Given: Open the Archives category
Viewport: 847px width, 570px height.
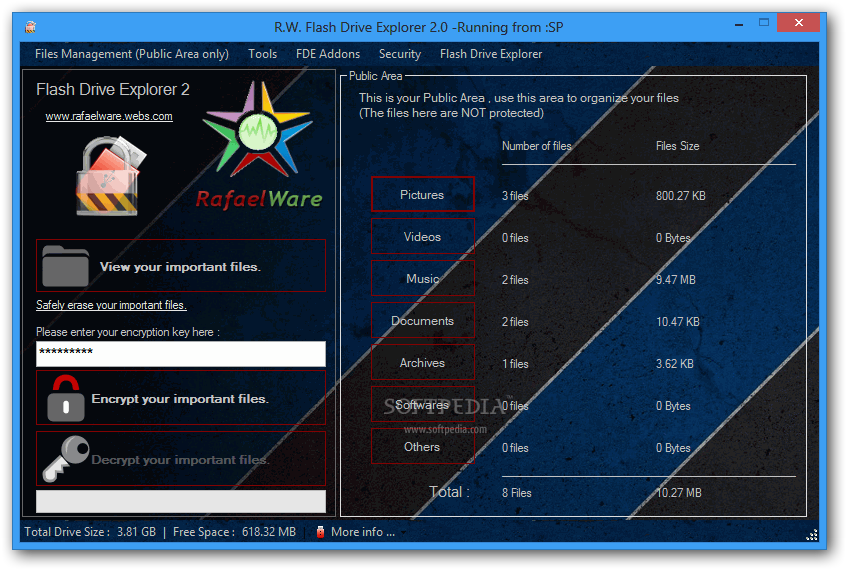Looking at the screenshot, I should 422,363.
